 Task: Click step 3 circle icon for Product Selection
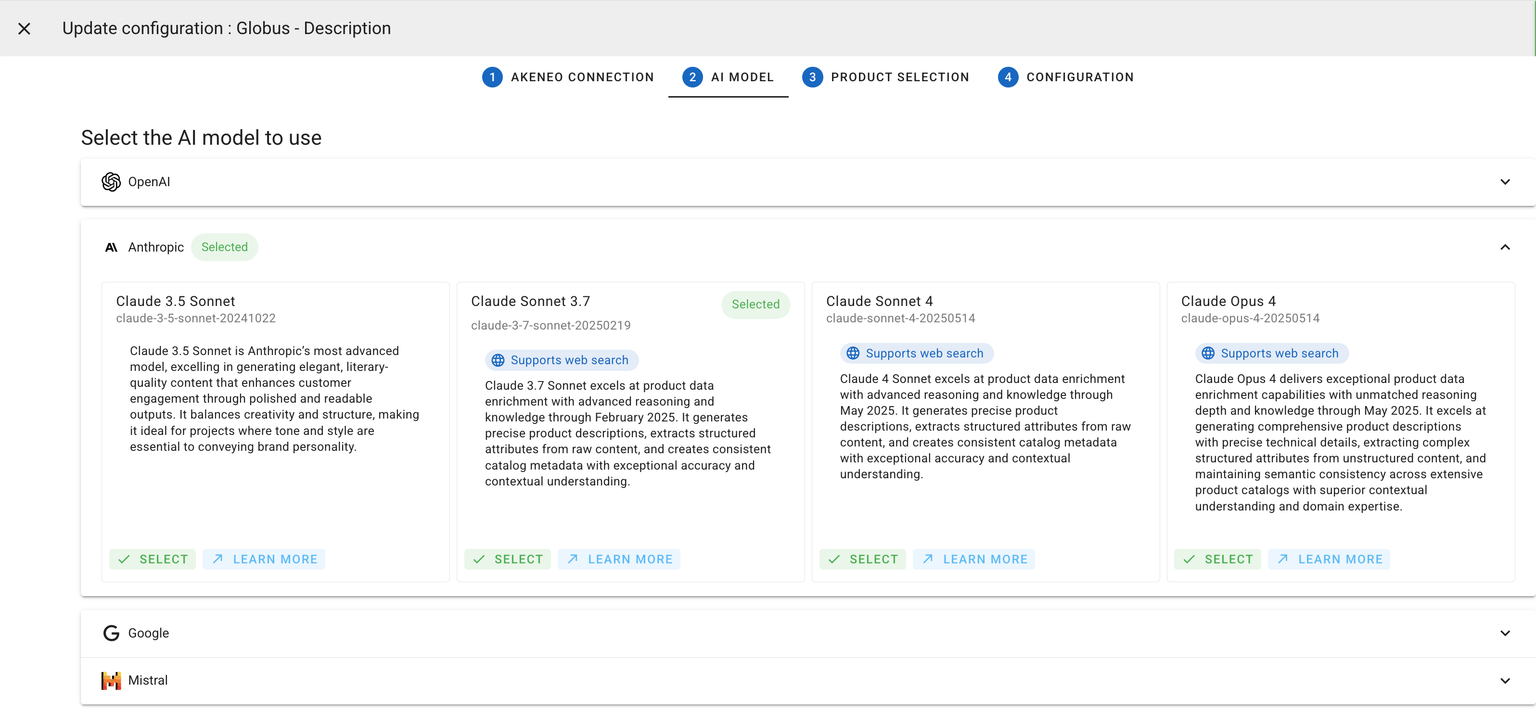pyautogui.click(x=812, y=77)
